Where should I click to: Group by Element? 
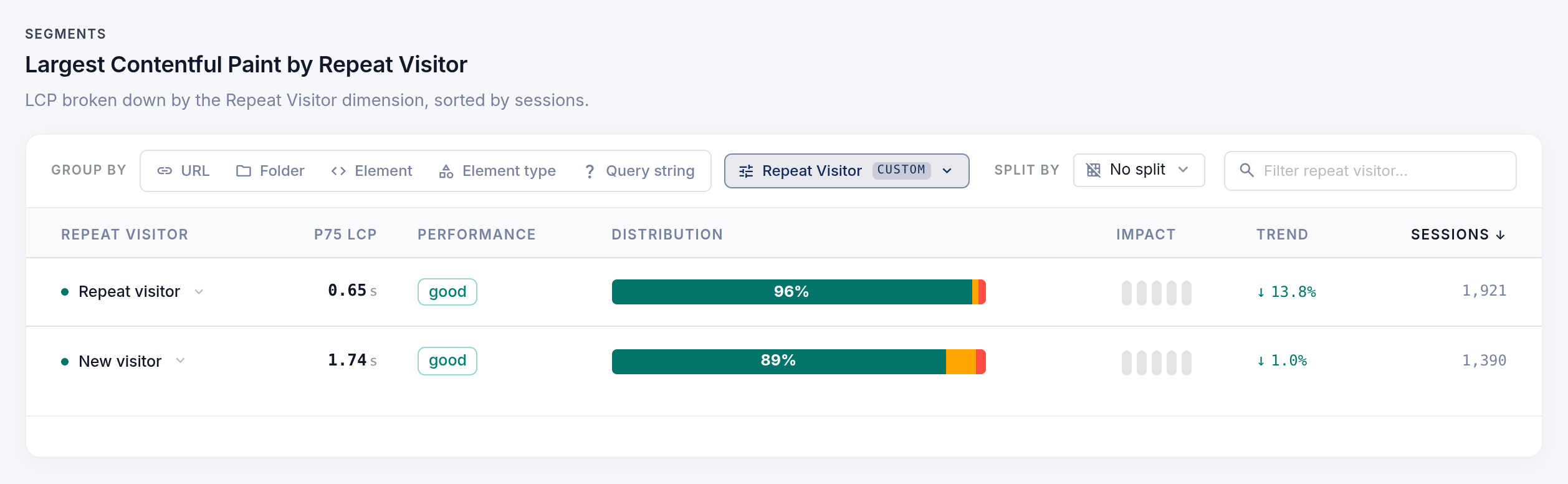(x=372, y=171)
